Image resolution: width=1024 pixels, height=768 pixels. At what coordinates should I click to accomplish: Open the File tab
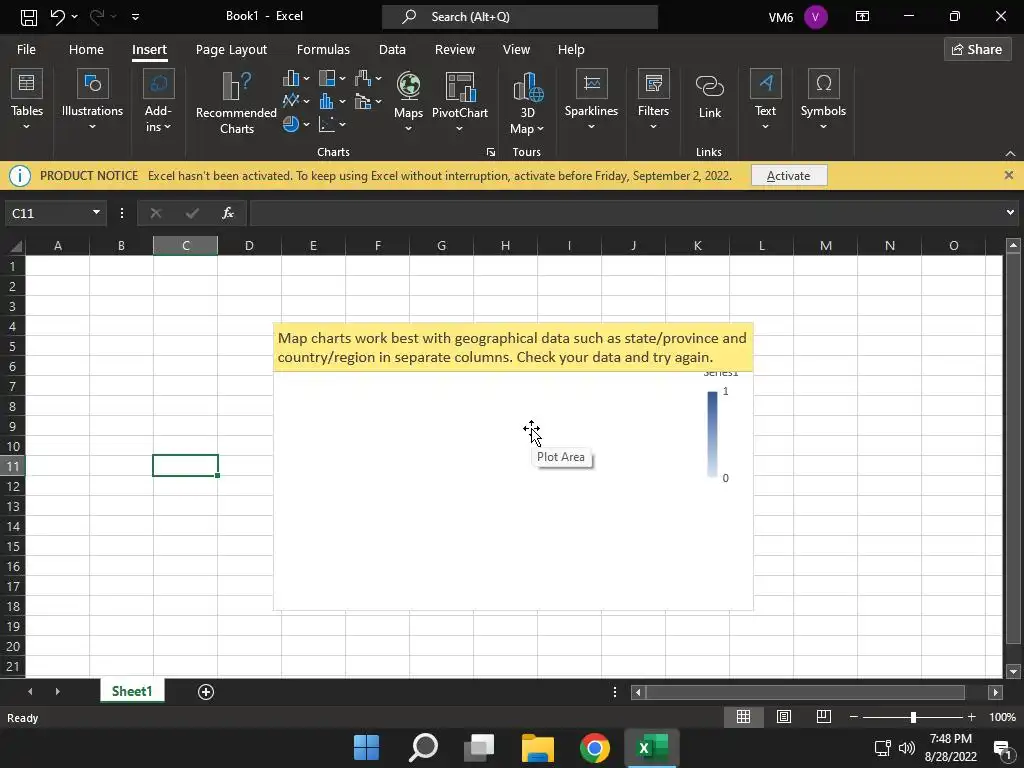point(26,50)
